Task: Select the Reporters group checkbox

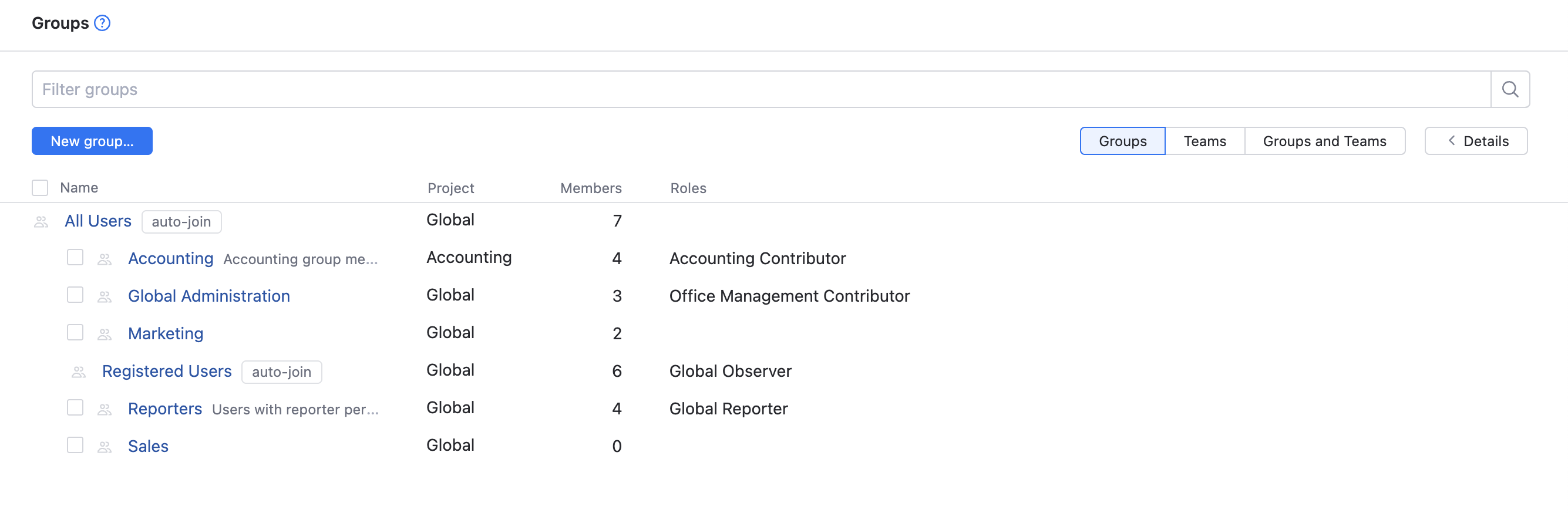Action: [75, 408]
